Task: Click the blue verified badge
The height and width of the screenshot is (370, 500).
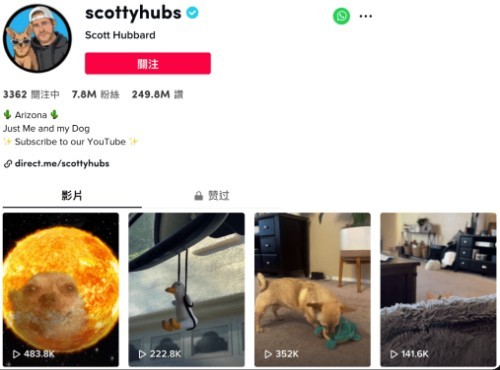Action: 192,13
